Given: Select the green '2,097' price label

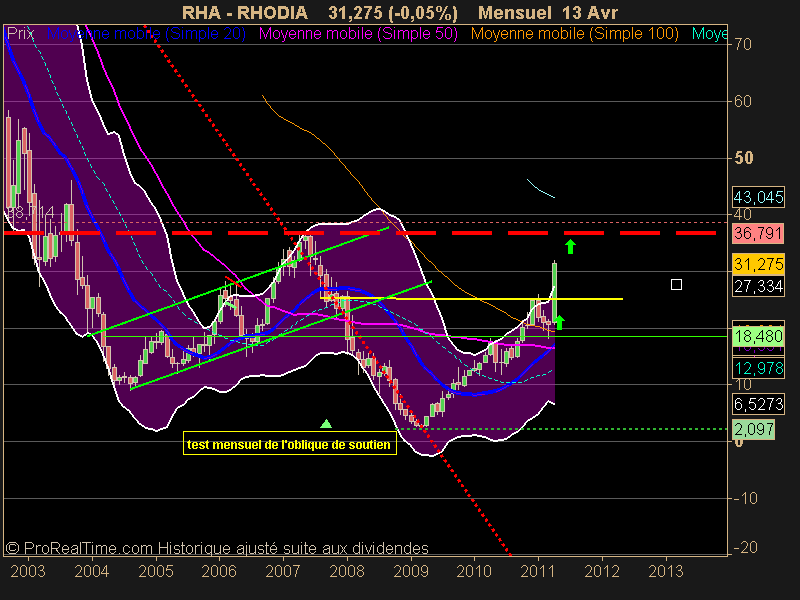Looking at the screenshot, I should coord(754,429).
